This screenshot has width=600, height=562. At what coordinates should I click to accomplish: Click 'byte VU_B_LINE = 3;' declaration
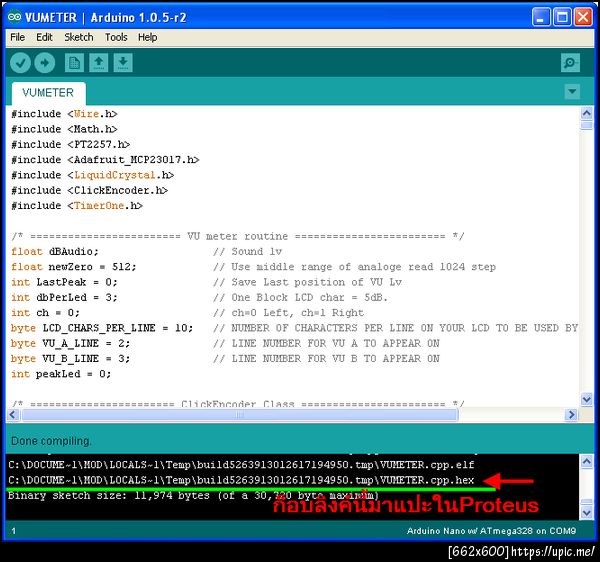pyautogui.click(x=71, y=359)
